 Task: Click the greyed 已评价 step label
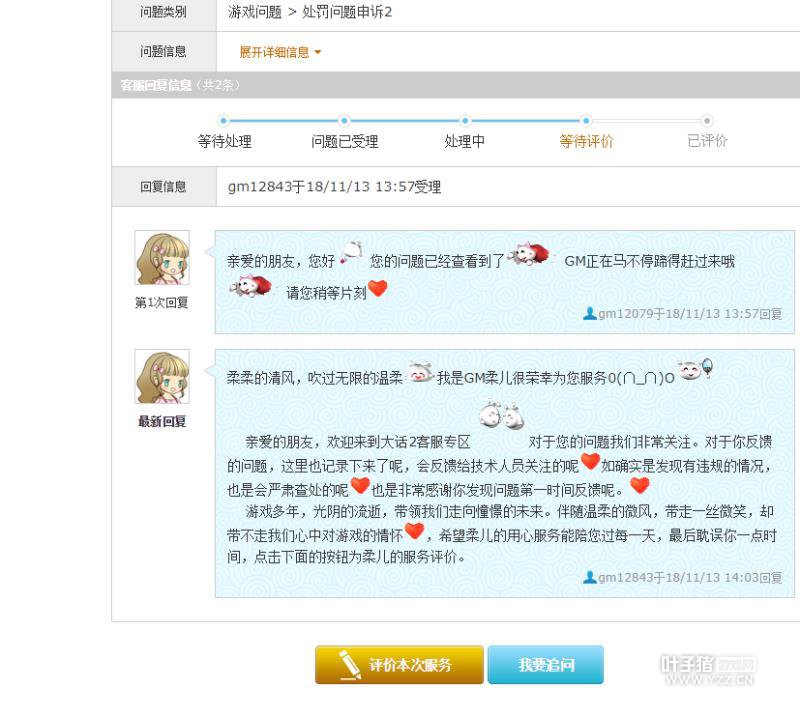click(x=707, y=141)
